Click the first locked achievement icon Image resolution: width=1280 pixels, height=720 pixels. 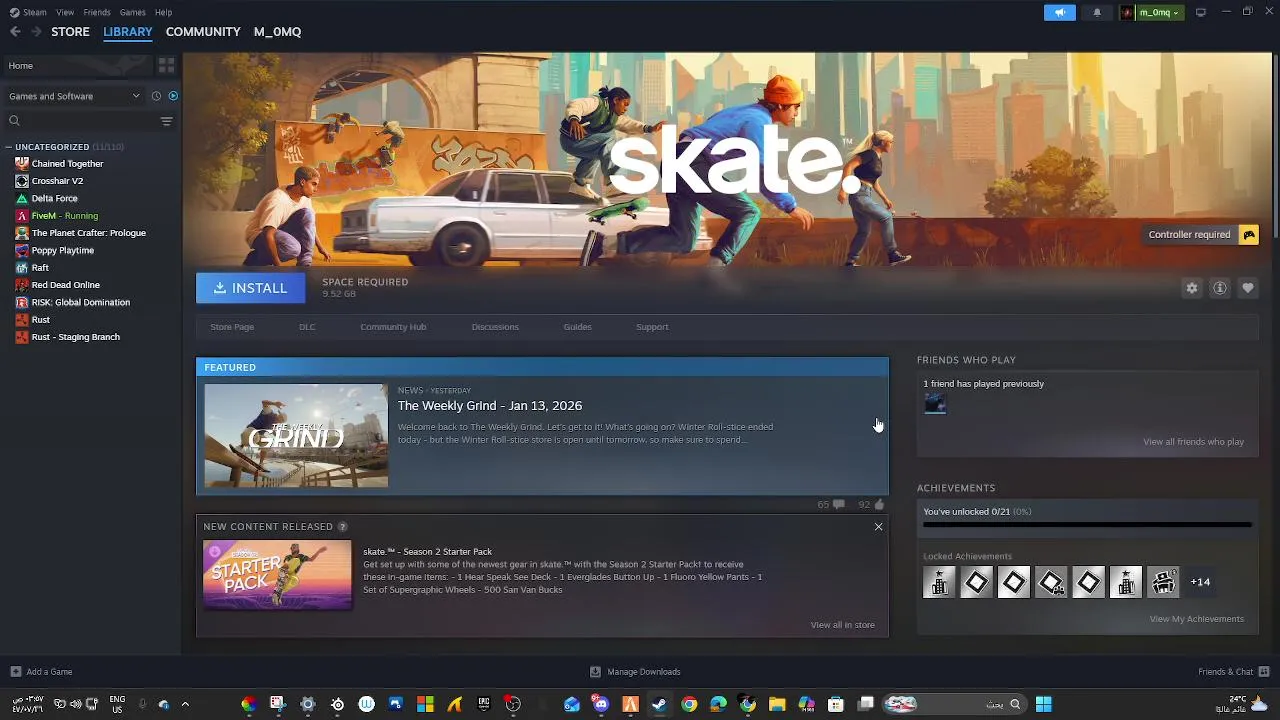pos(939,582)
